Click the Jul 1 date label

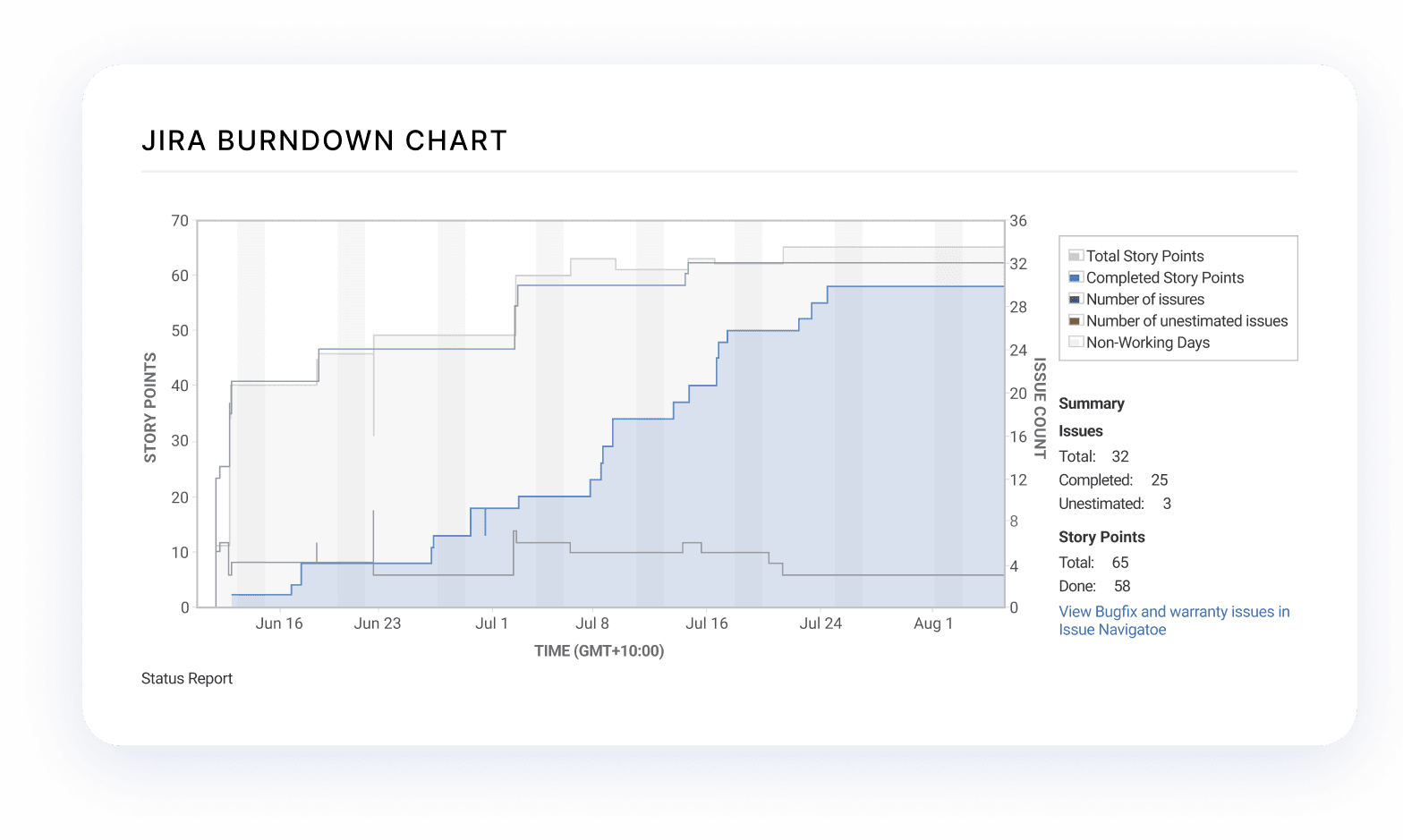[491, 624]
